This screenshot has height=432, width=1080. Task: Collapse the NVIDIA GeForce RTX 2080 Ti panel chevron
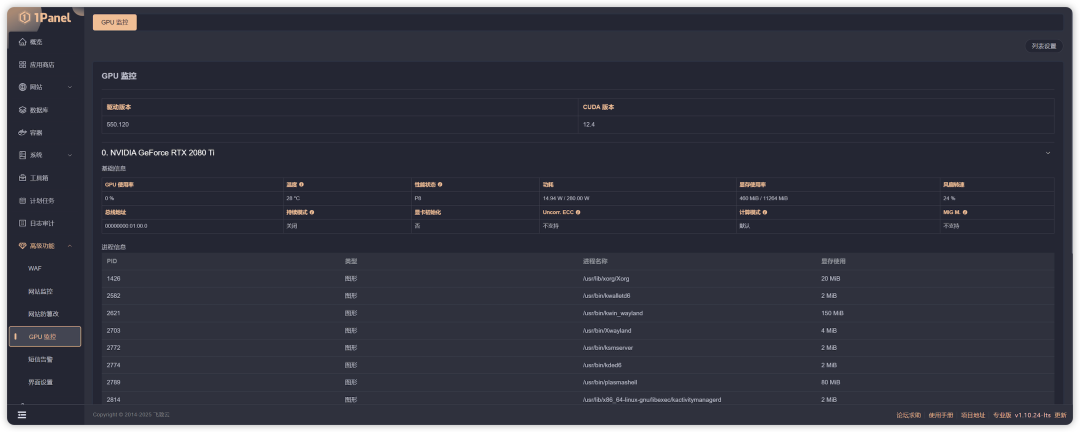[x=1048, y=152]
